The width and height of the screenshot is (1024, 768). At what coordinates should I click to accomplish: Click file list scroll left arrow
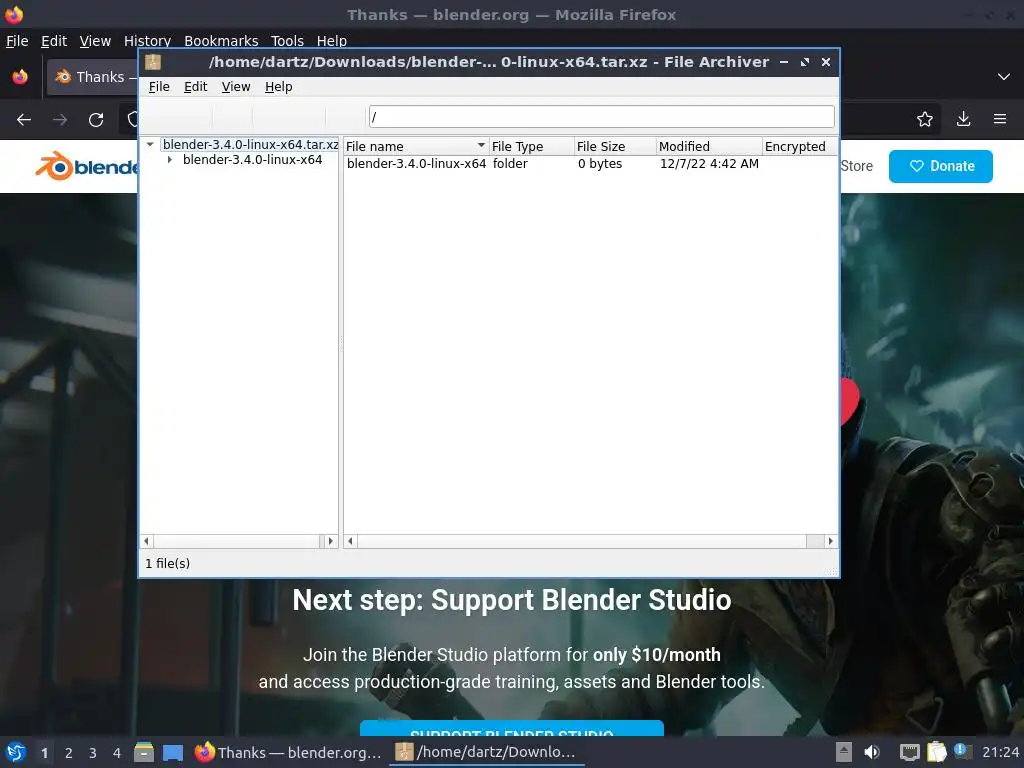click(351, 541)
